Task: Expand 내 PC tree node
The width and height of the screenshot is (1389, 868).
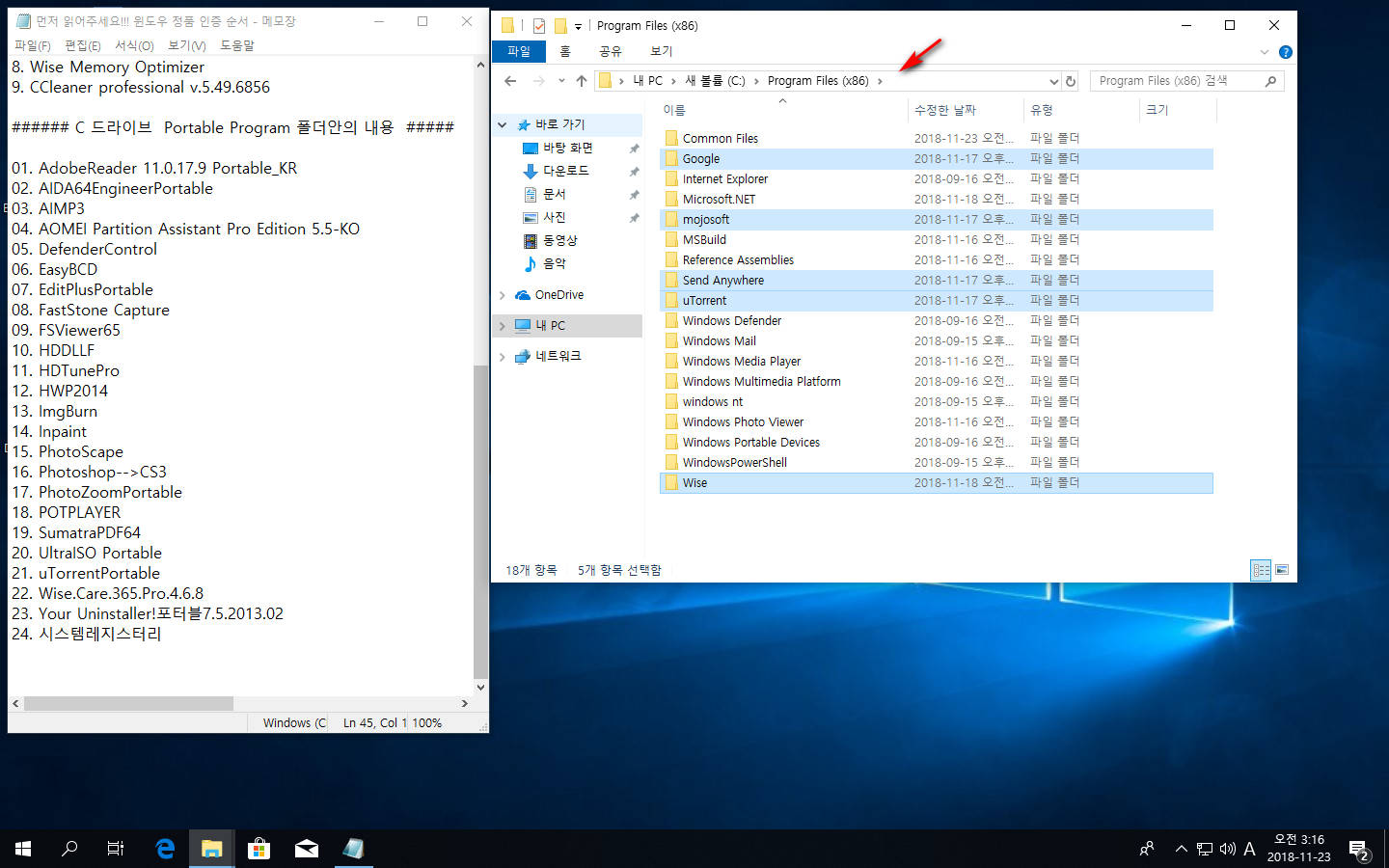Action: (x=503, y=326)
